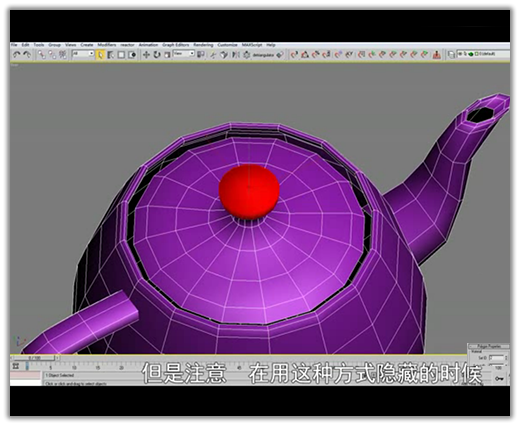Click the '0 / 100' time slider handle

click(34, 358)
